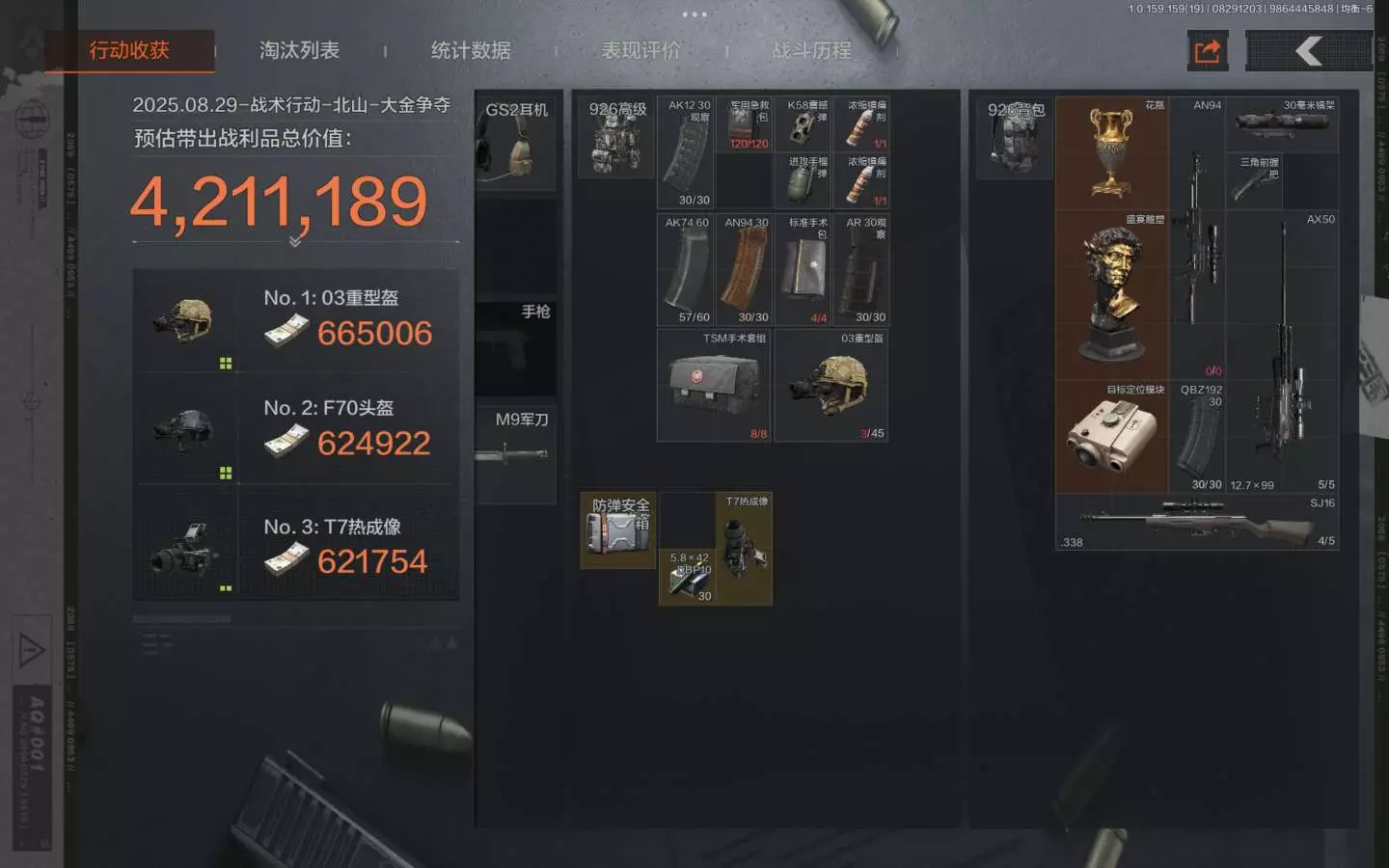
Task: Click the back arrow button
Action: tap(1309, 50)
